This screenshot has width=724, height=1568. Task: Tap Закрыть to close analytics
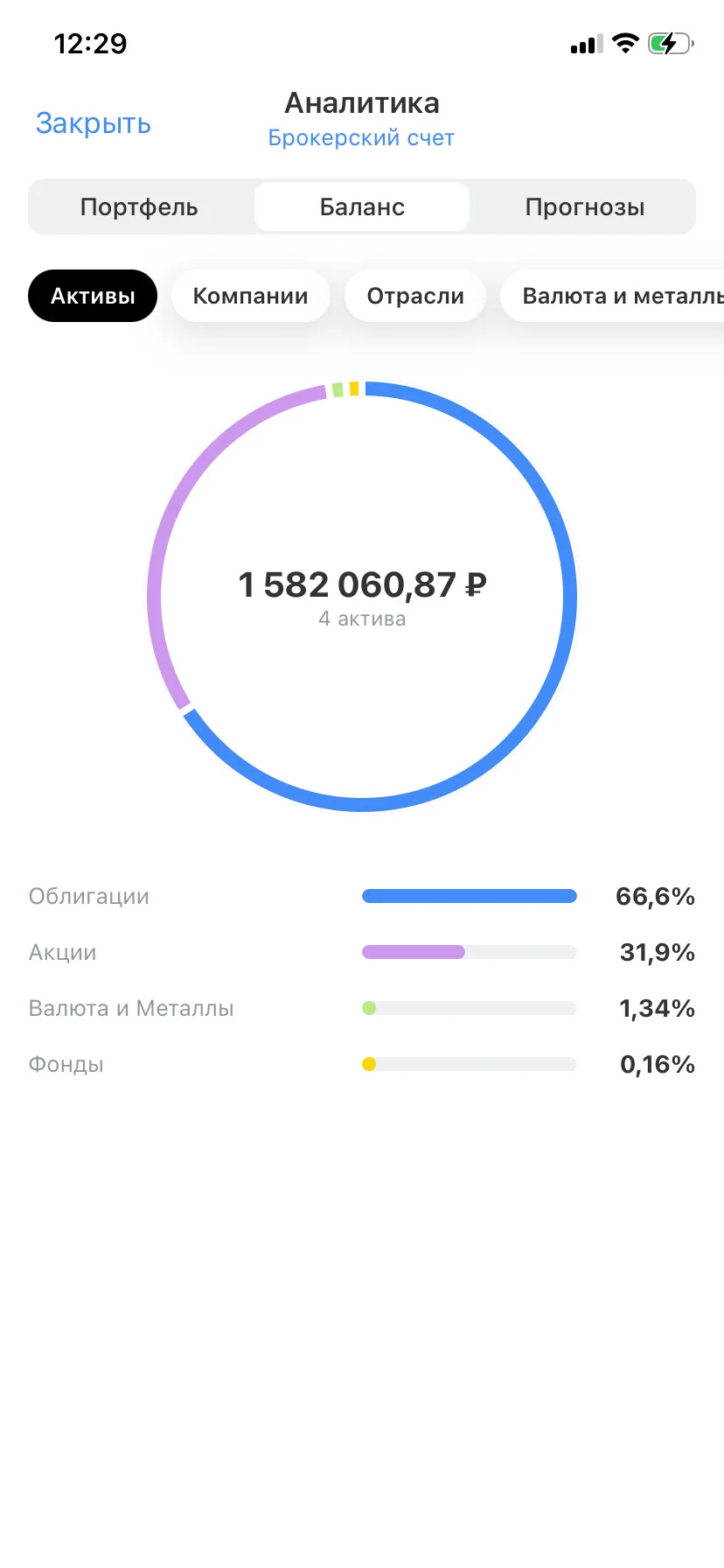point(94,123)
